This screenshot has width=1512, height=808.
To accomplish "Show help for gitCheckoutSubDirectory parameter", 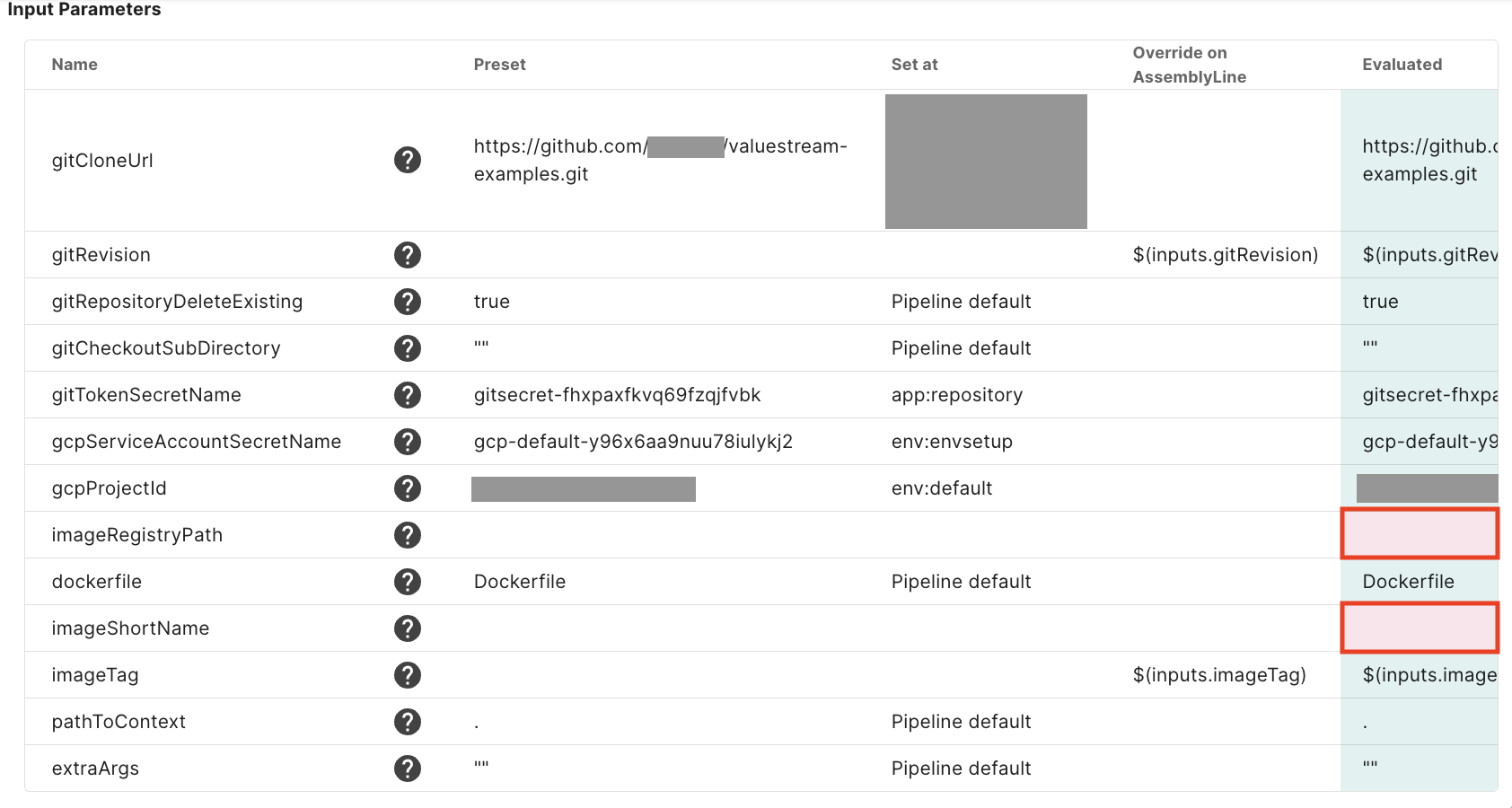I will click(408, 348).
